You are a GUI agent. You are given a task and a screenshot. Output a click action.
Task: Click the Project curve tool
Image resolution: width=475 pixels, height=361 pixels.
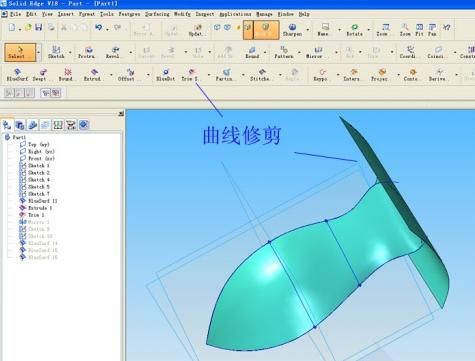tap(380, 75)
